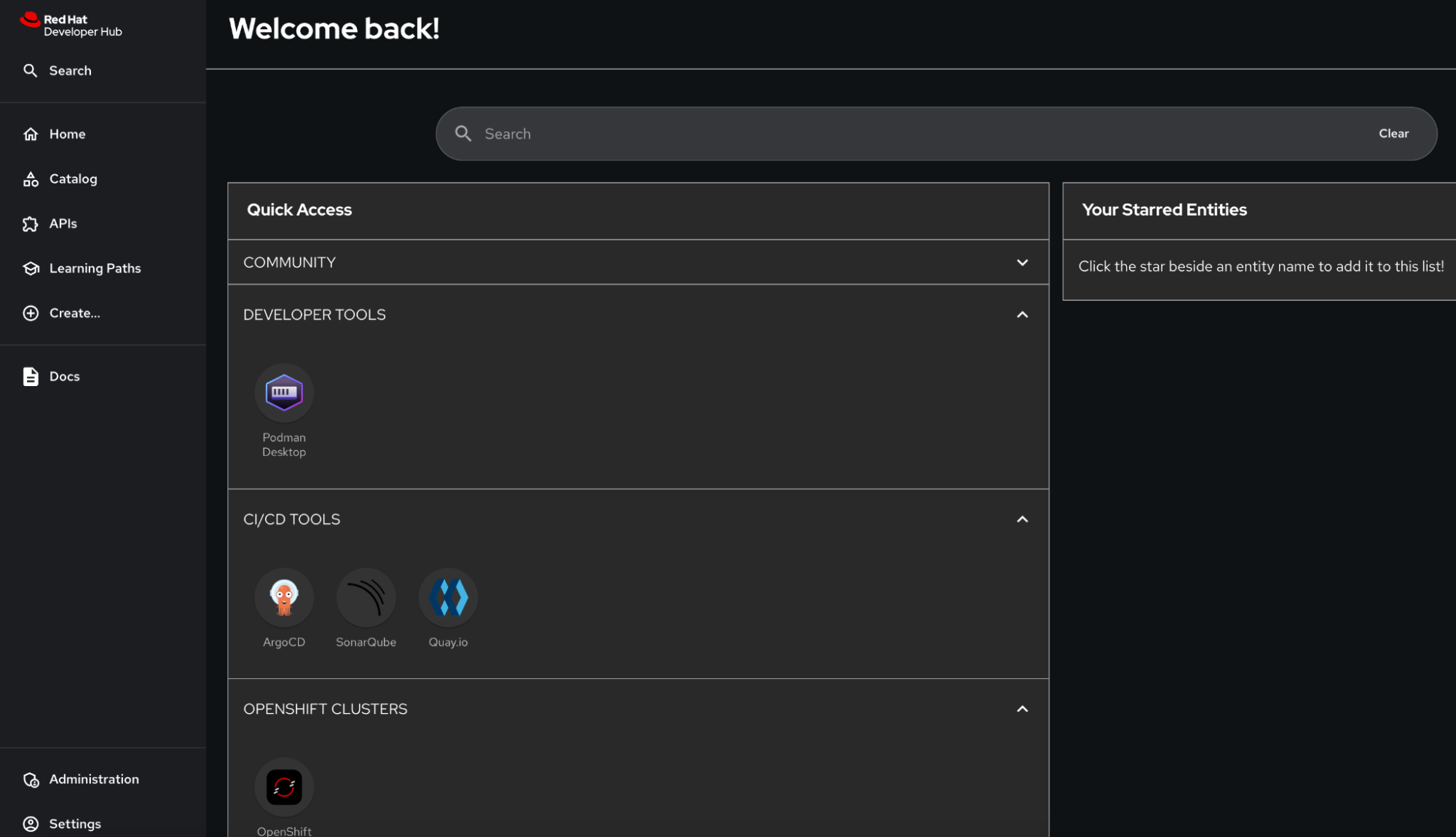Open the Home menu item
Viewport: 1456px width, 837px height.
tap(103, 134)
